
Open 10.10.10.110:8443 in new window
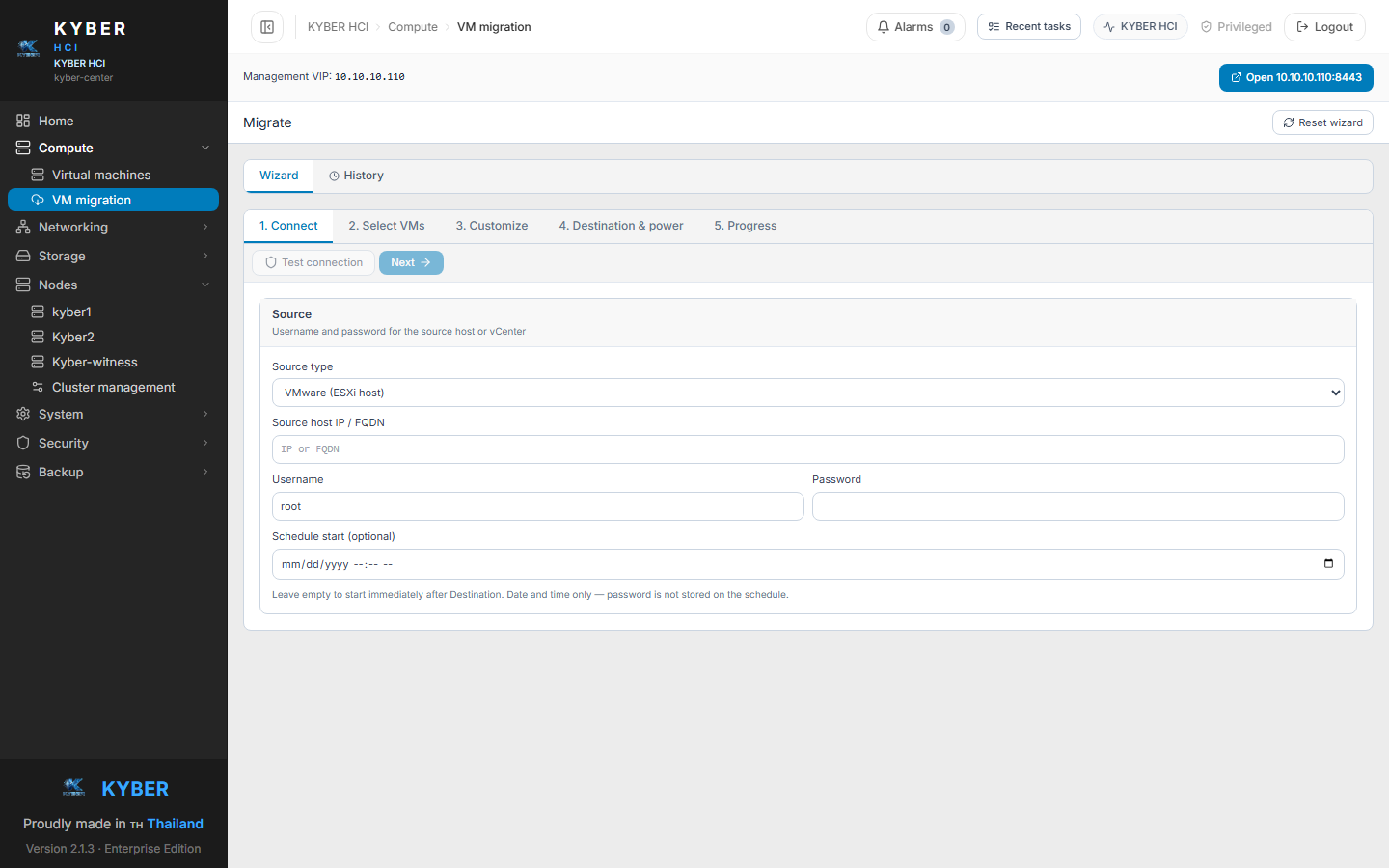pyautogui.click(x=1295, y=77)
